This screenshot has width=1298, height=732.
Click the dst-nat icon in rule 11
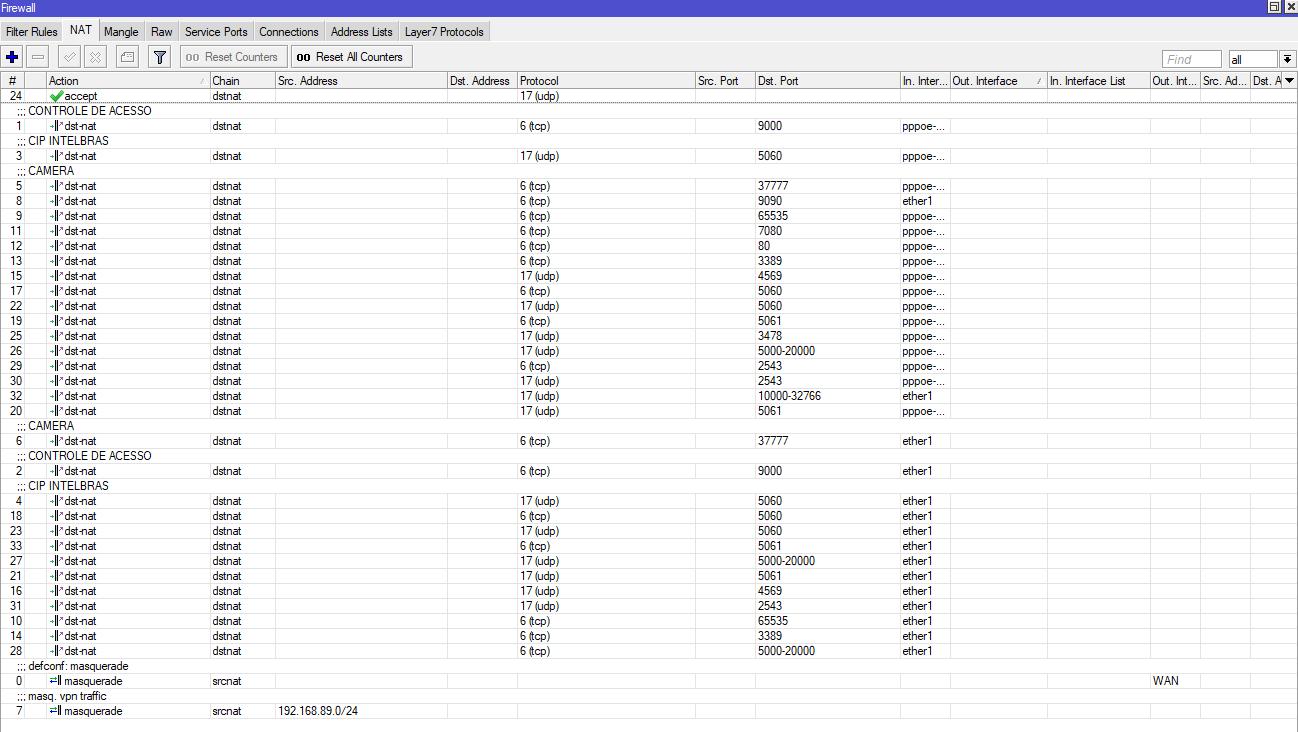[56, 231]
